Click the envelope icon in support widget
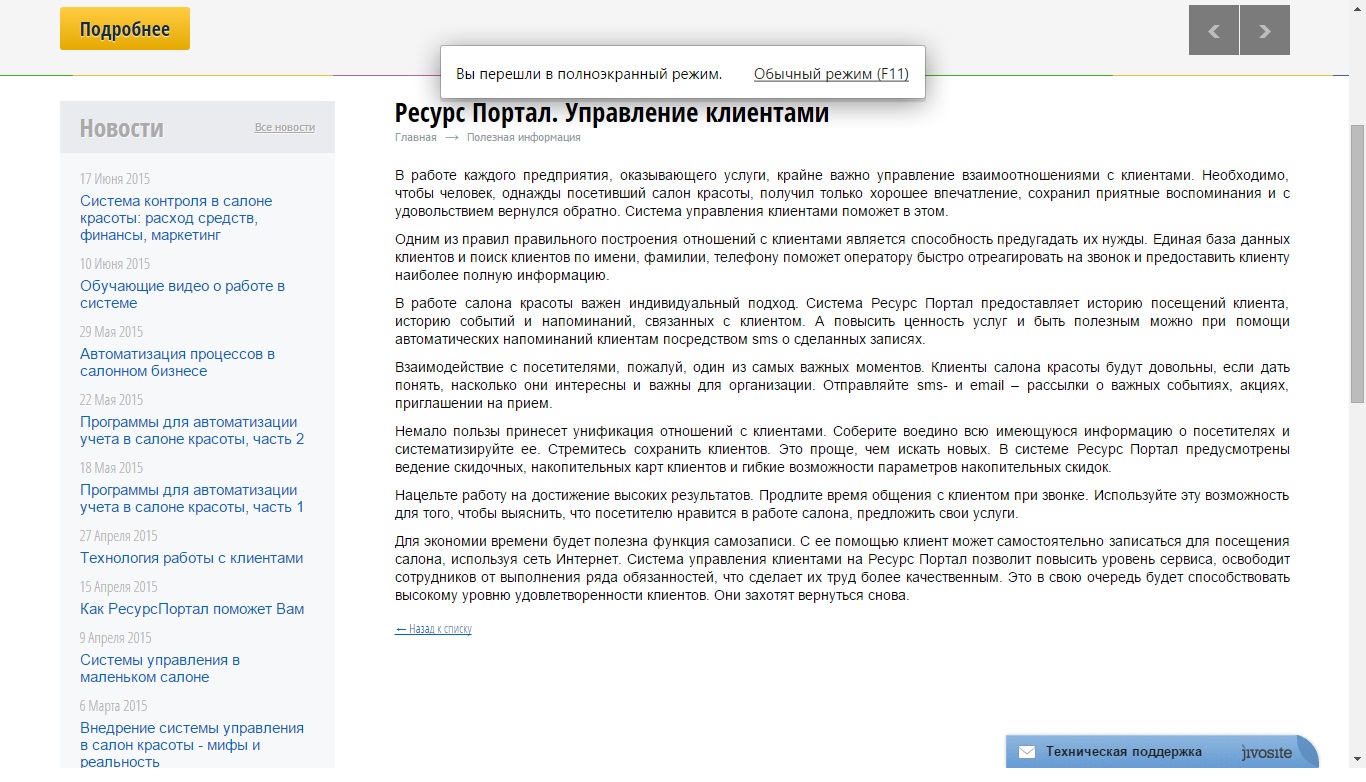Image resolution: width=1366 pixels, height=782 pixels. pyautogui.click(x=1026, y=752)
